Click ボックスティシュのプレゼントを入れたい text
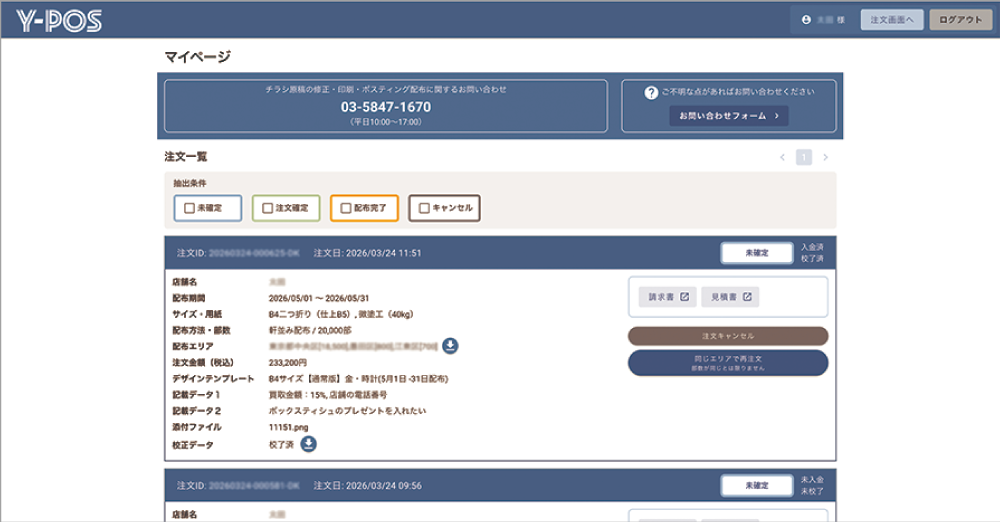This screenshot has width=1000, height=522. click(x=348, y=411)
